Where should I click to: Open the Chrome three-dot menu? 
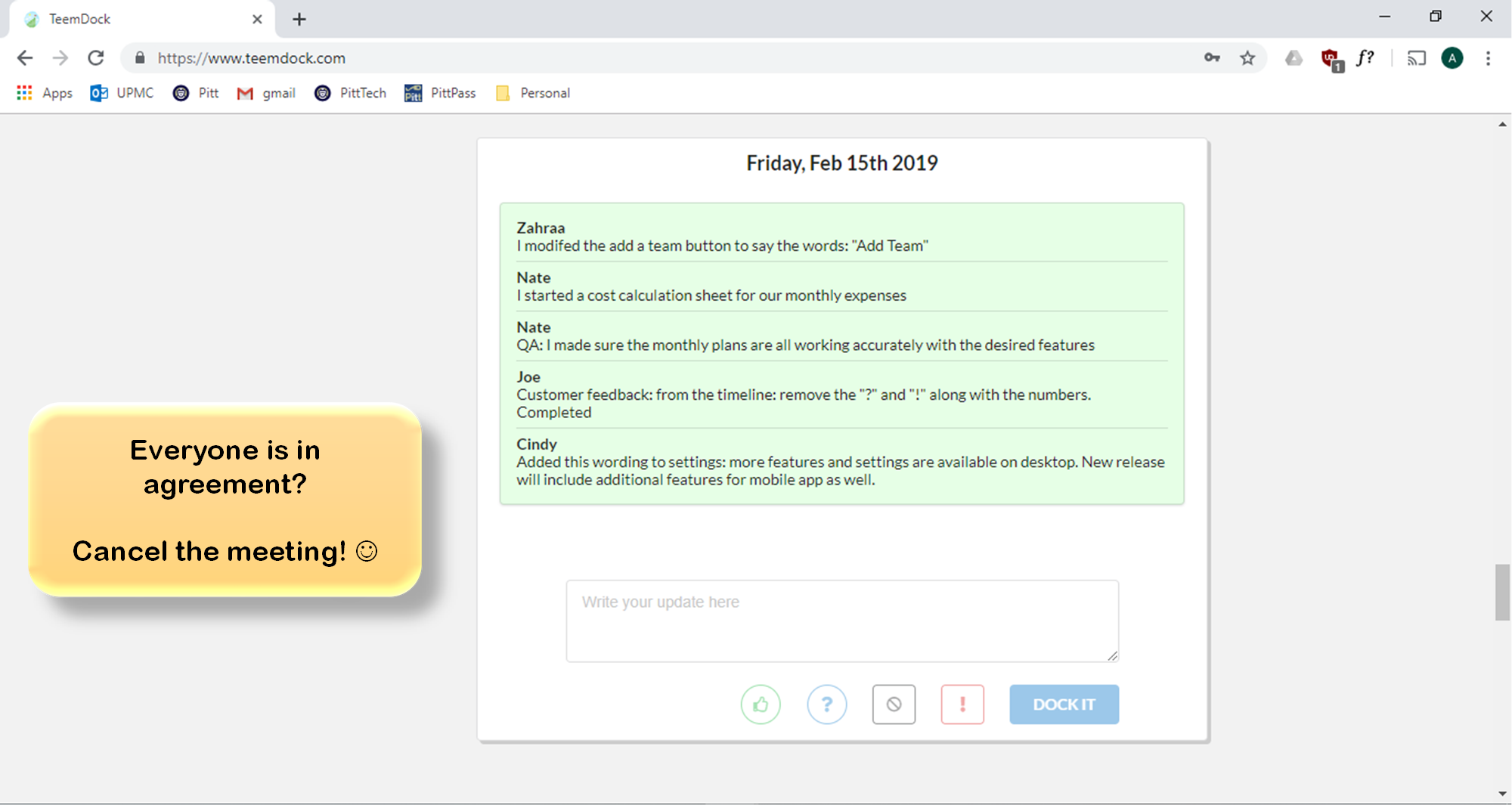1488,58
